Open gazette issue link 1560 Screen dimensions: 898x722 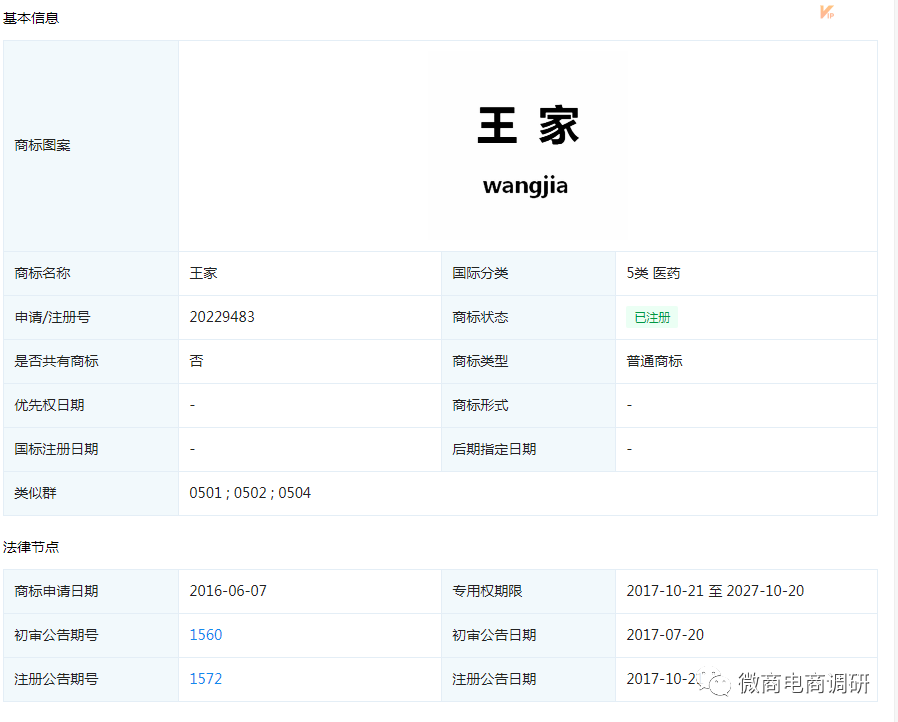pos(204,635)
